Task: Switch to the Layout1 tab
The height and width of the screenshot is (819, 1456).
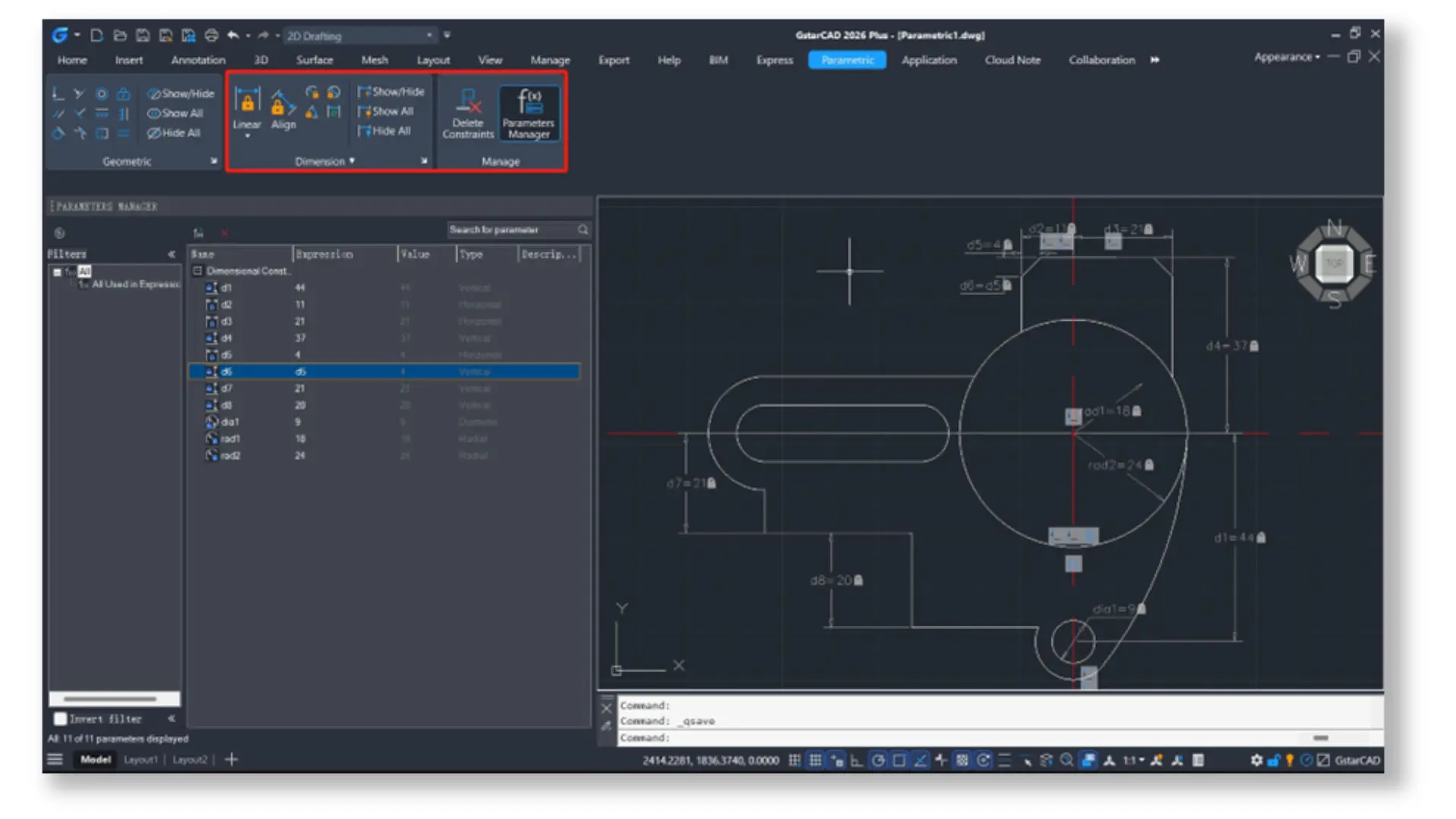Action: pyautogui.click(x=141, y=759)
